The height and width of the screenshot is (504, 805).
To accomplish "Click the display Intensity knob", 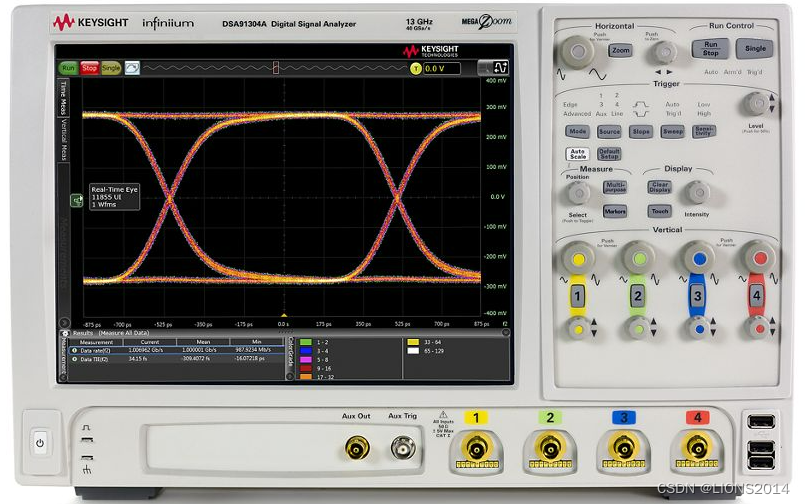I will [x=697, y=193].
